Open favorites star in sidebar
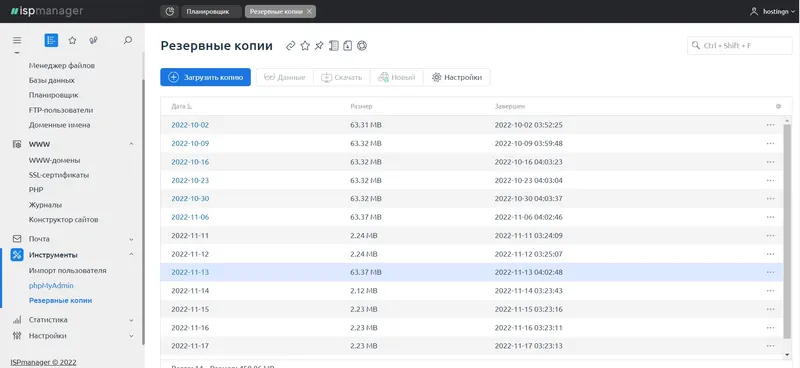This screenshot has width=800, height=368. tap(72, 40)
